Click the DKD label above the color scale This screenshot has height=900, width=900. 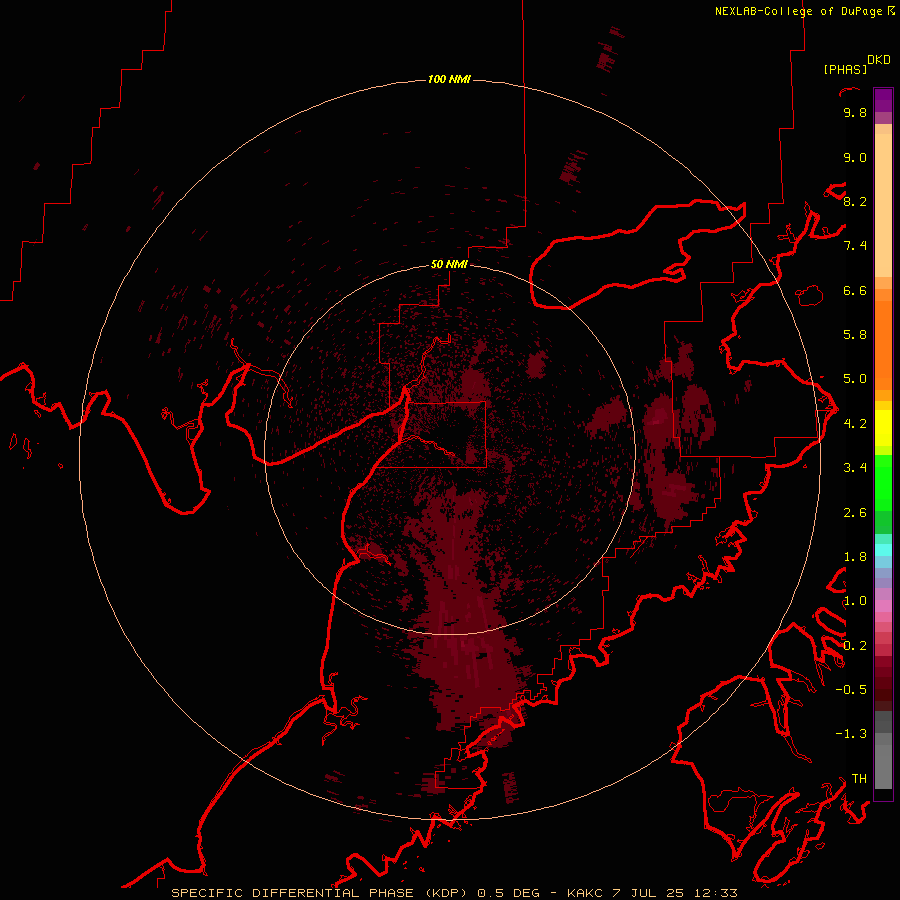coord(878,60)
